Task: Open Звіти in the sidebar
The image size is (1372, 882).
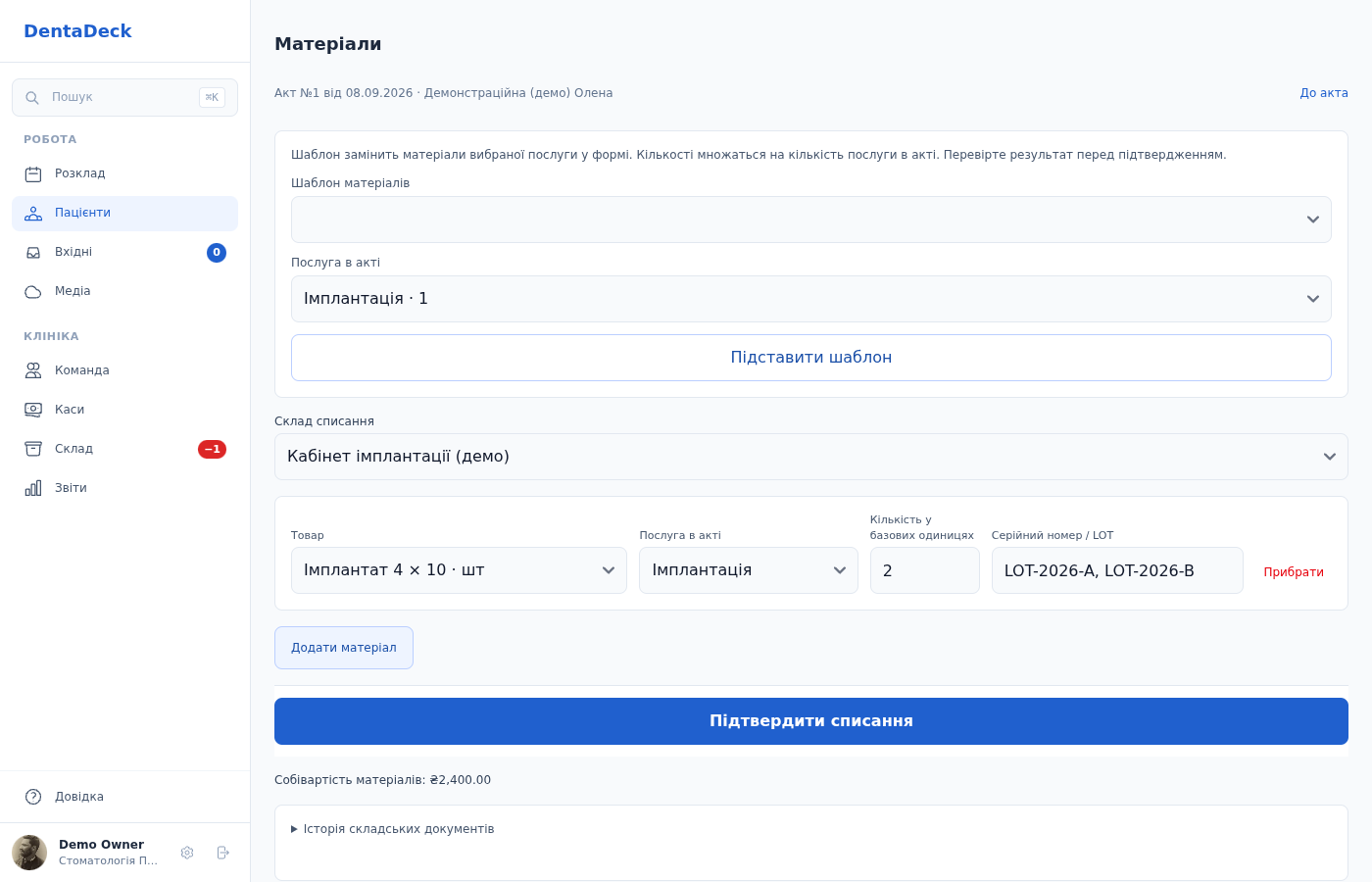Action: [x=124, y=488]
